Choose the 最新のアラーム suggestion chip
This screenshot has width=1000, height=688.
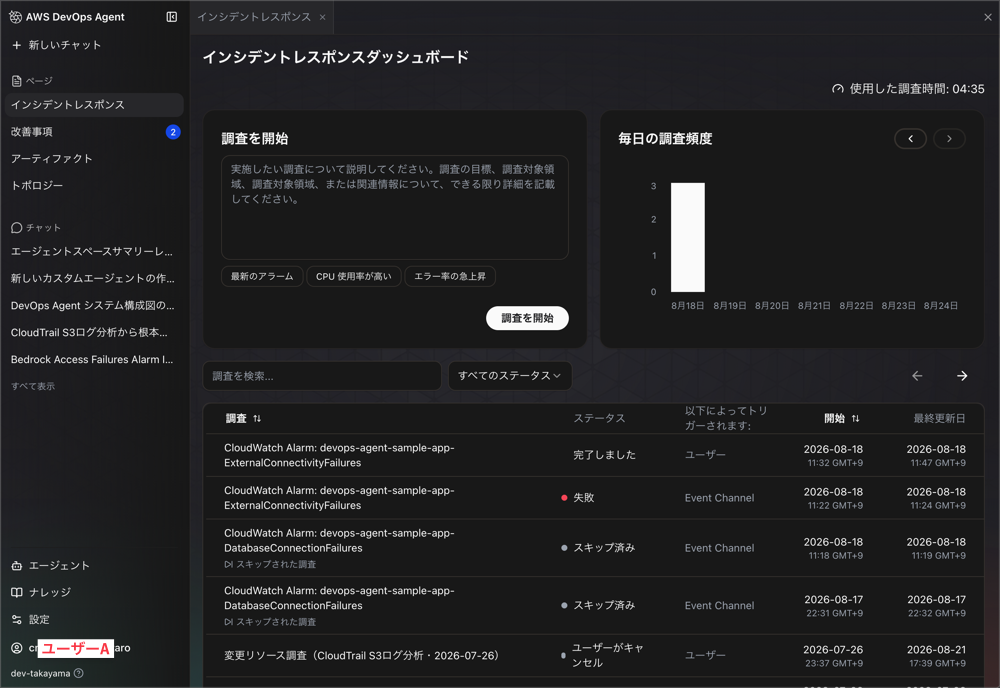262,276
